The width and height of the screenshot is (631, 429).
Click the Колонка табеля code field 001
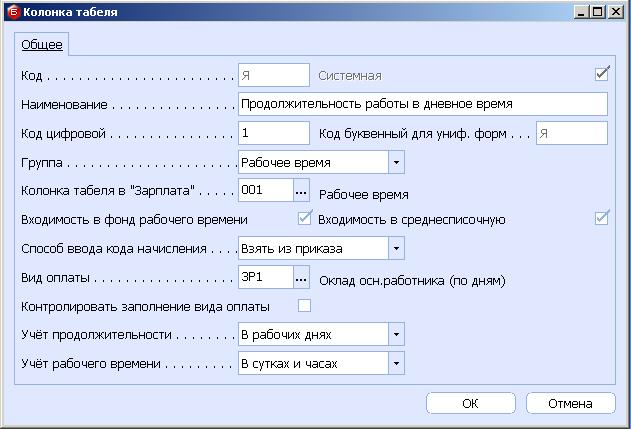pyautogui.click(x=264, y=190)
